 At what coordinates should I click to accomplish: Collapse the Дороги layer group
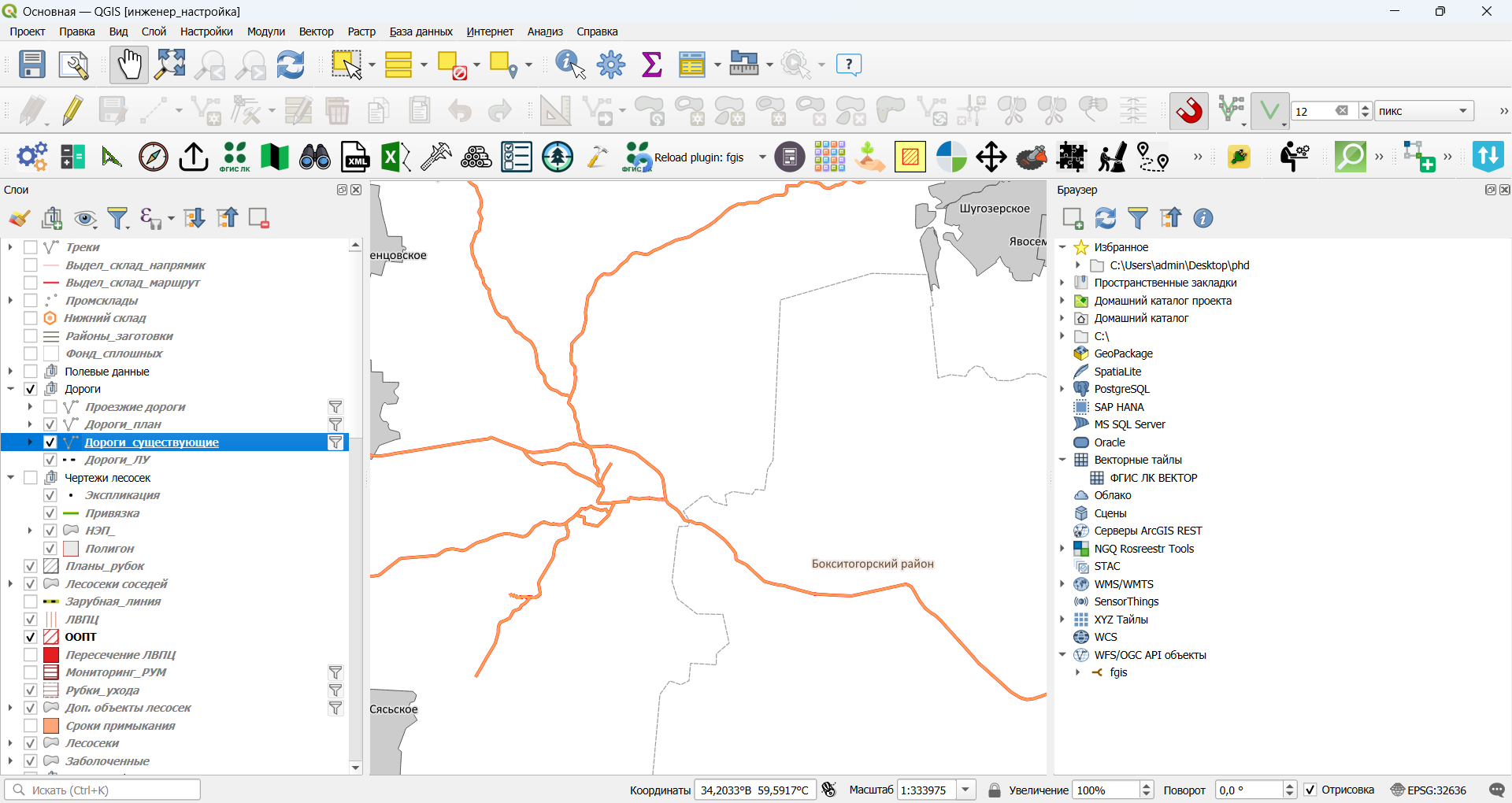(10, 389)
